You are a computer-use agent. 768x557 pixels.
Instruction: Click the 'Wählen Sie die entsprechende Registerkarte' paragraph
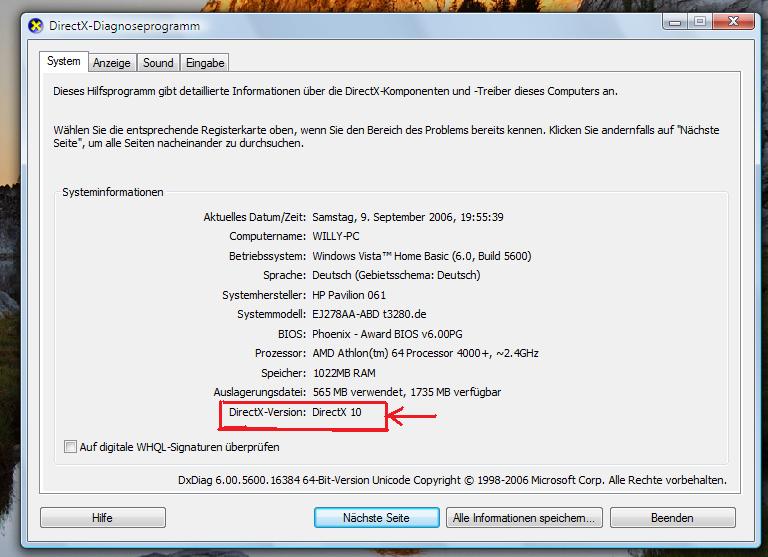click(386, 137)
